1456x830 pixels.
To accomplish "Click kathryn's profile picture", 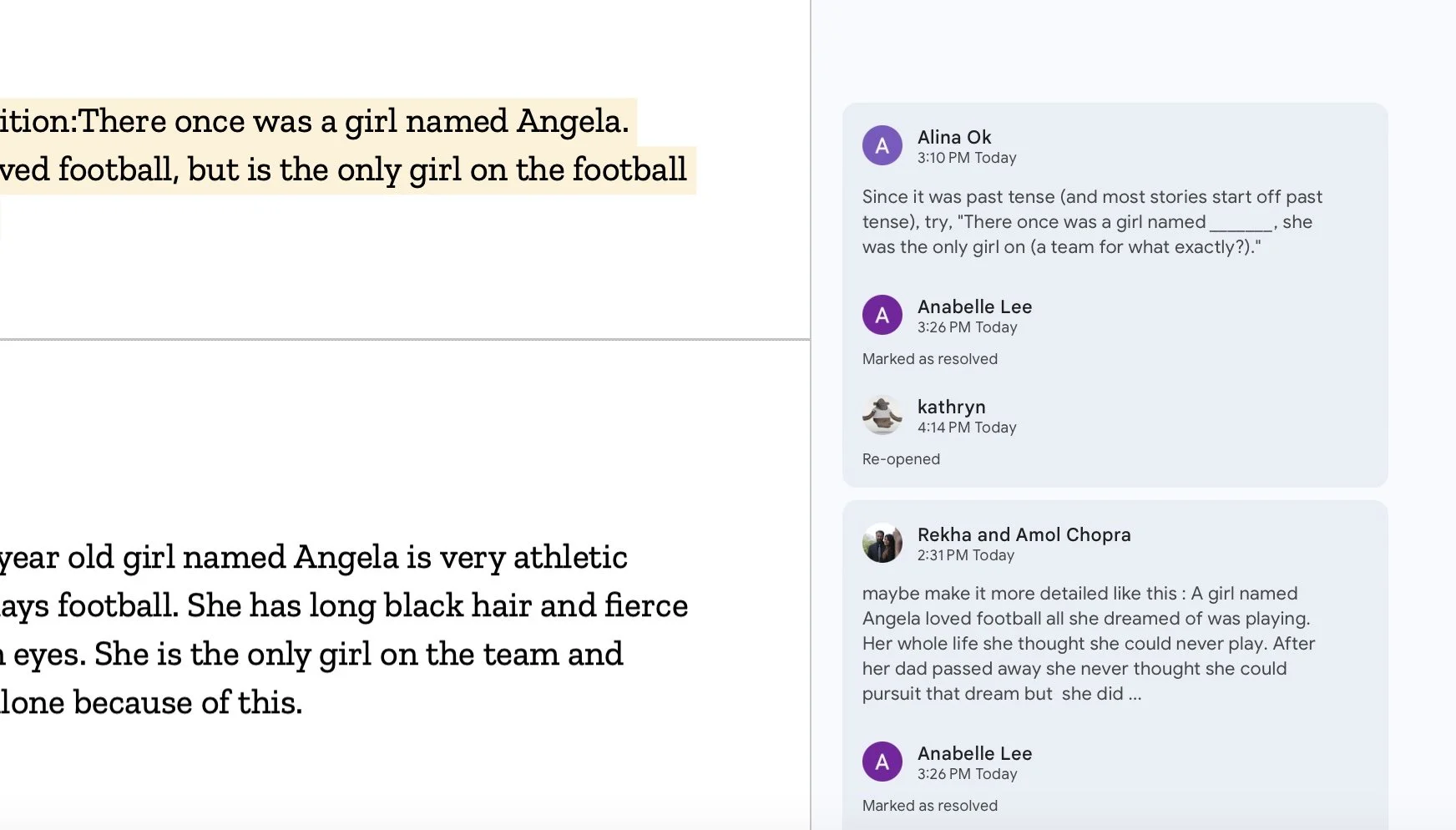I will 882,416.
